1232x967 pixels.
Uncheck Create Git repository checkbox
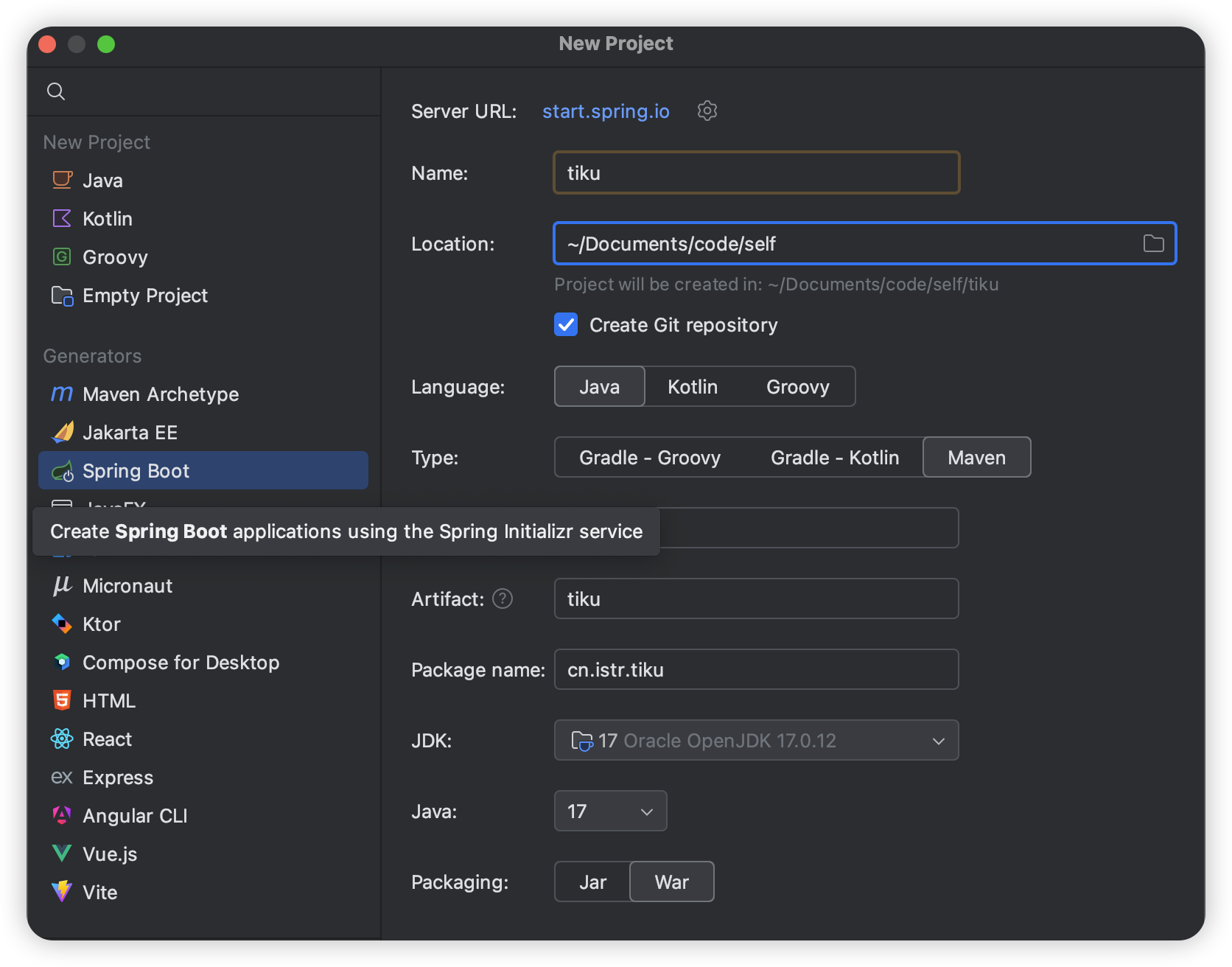click(566, 325)
